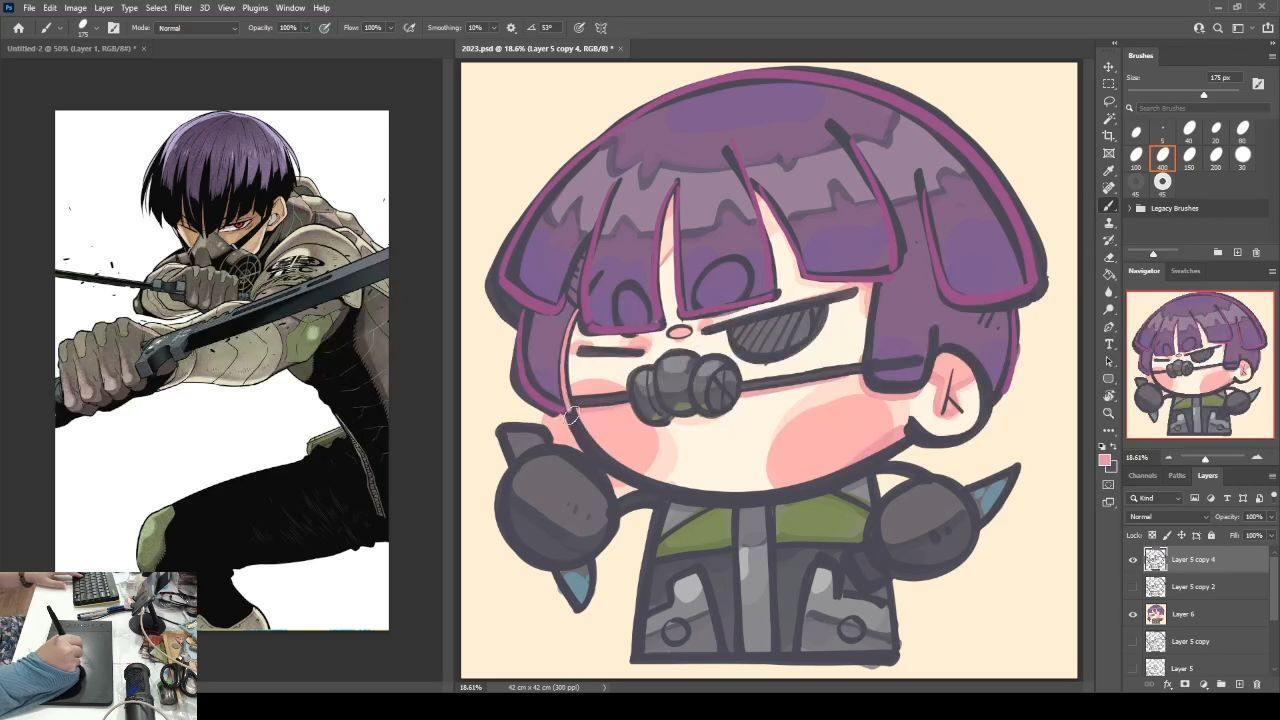Activate the Eyedropper tool

[x=1108, y=170]
